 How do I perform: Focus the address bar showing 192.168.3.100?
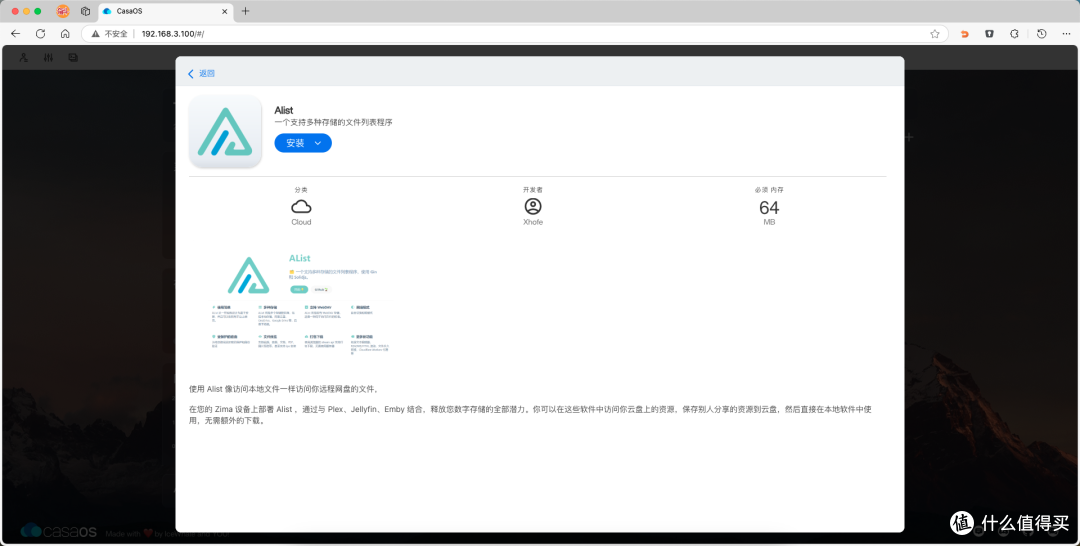point(517,34)
